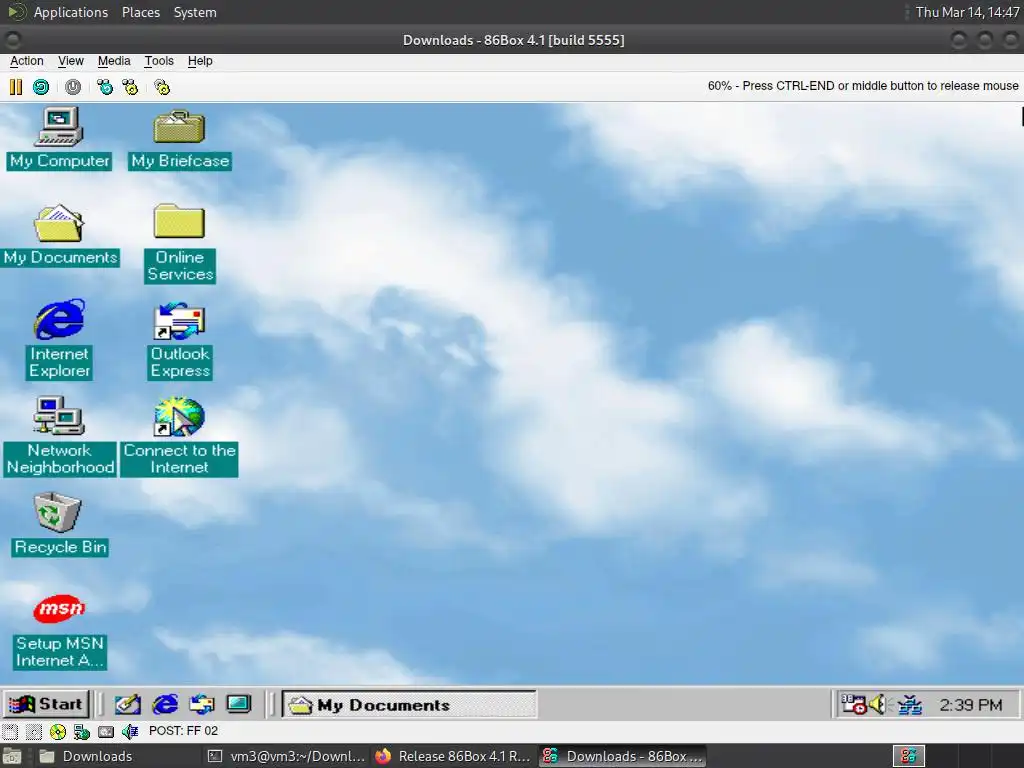Viewport: 1024px width, 768px height.
Task: Click the first floppy drive status icon
Action: tap(10, 731)
